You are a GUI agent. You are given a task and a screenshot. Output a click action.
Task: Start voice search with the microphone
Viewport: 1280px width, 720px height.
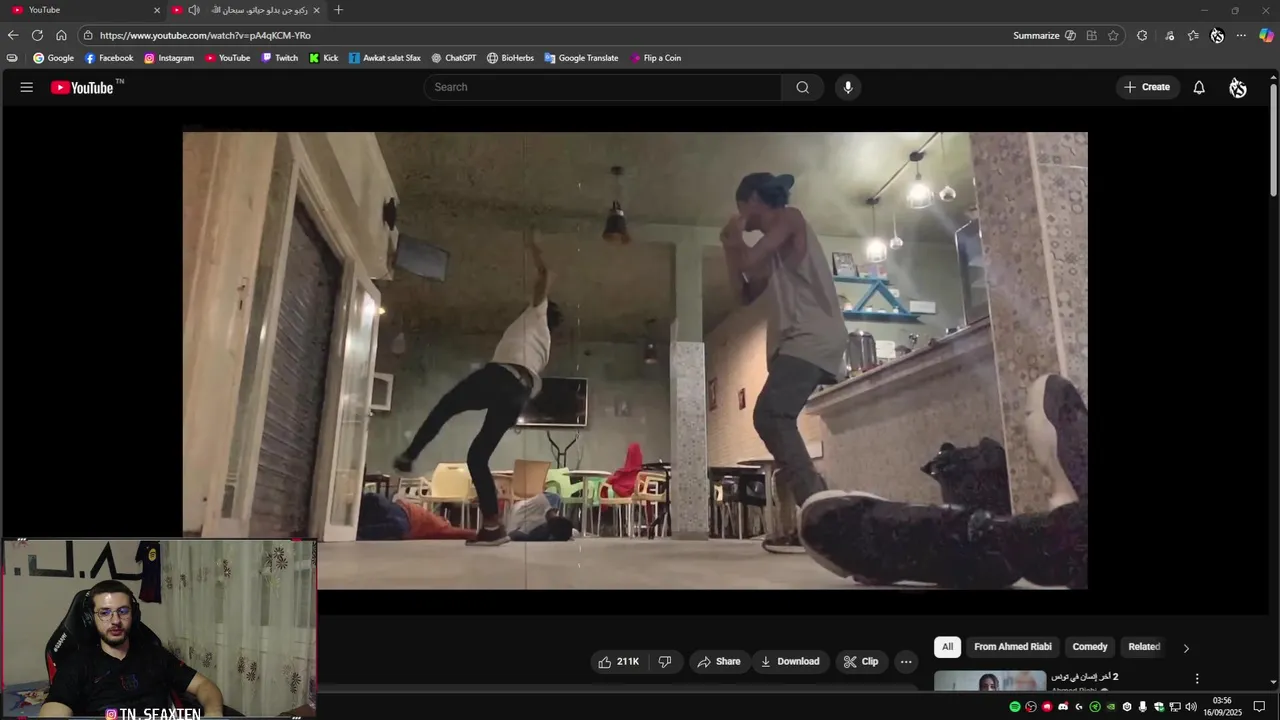(x=848, y=87)
